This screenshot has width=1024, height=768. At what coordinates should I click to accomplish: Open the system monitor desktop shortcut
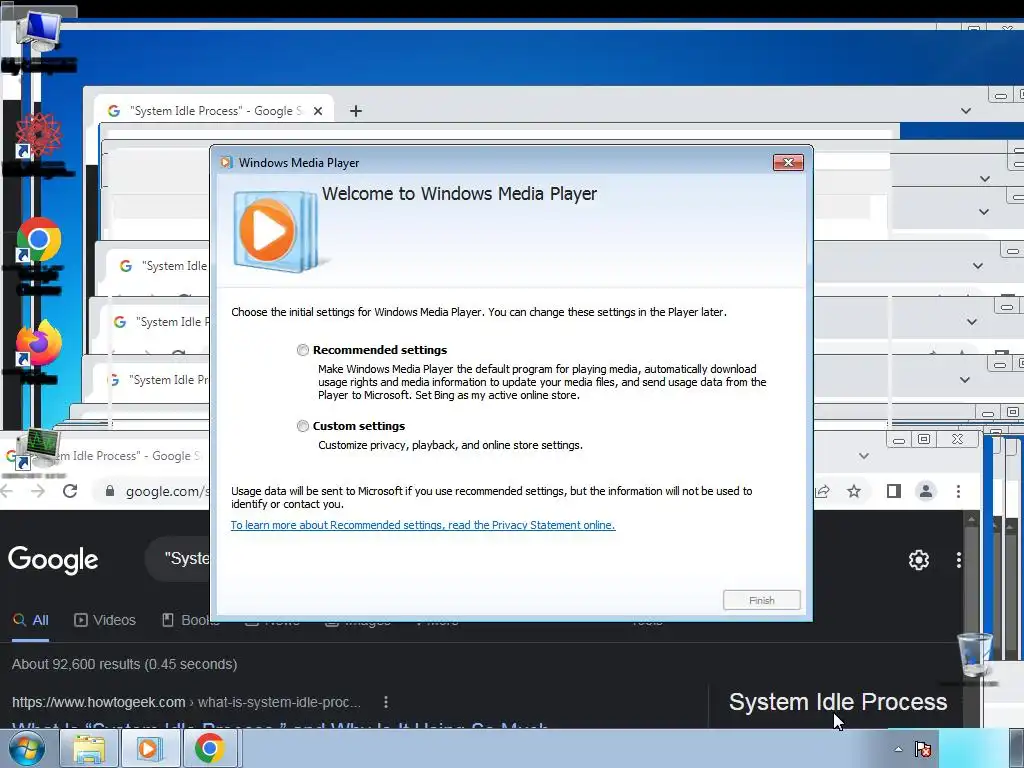(x=38, y=449)
